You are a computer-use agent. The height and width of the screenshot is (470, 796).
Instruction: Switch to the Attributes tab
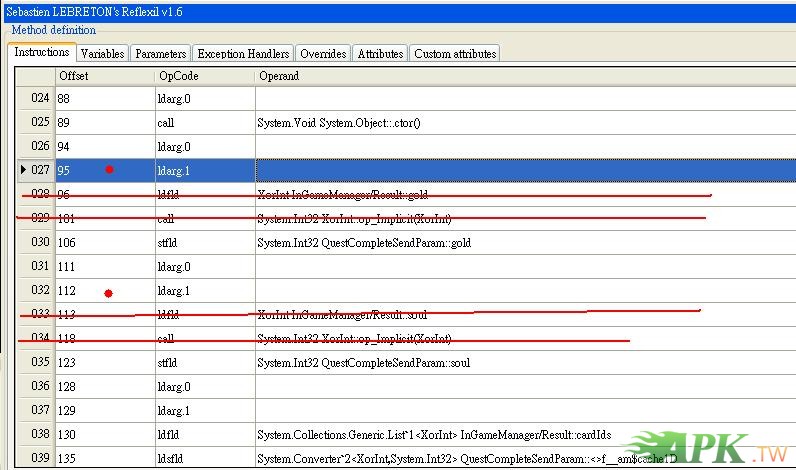pyautogui.click(x=380, y=54)
